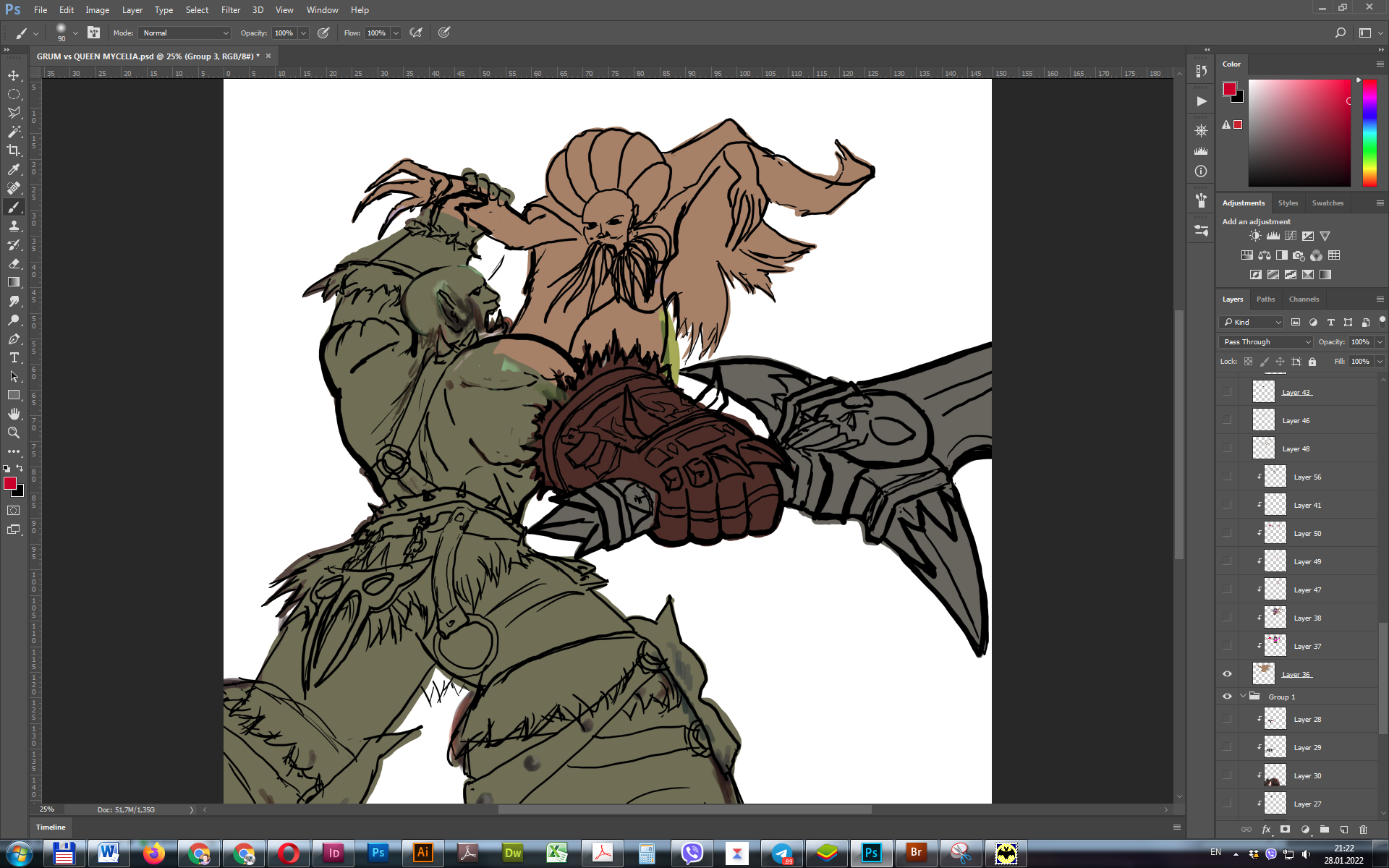Open the Image menu
Screen dimensions: 1389x868
(x=97, y=10)
